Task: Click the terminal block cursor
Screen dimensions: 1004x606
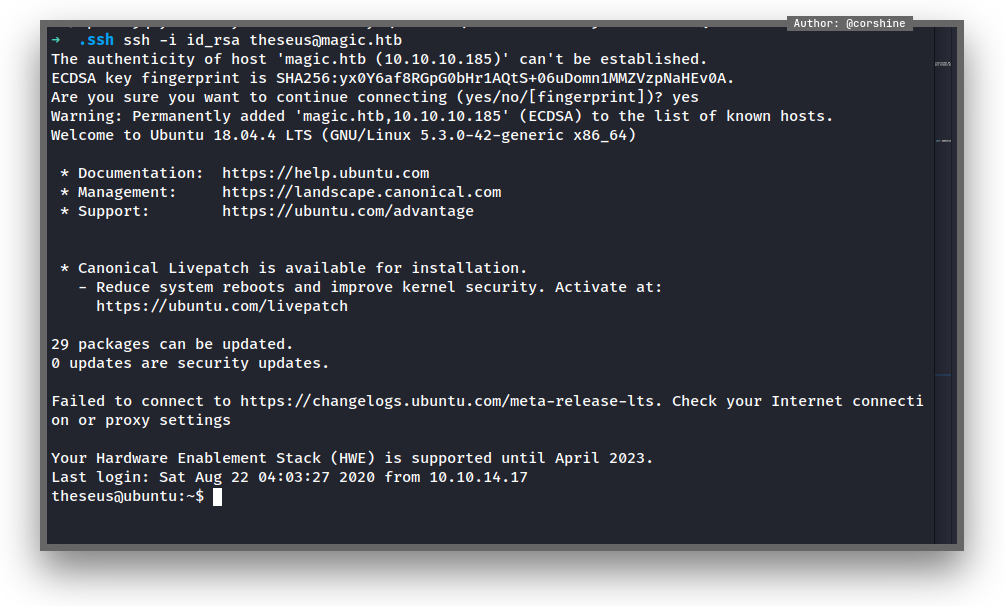Action: 217,497
